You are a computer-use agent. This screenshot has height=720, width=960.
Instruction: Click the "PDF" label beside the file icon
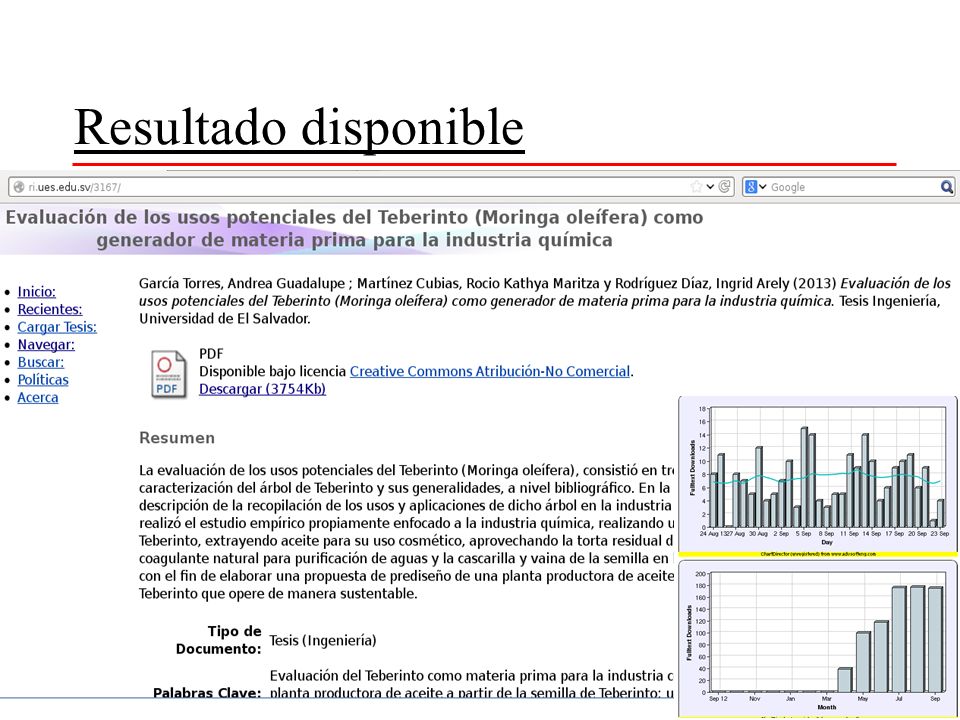[211, 354]
